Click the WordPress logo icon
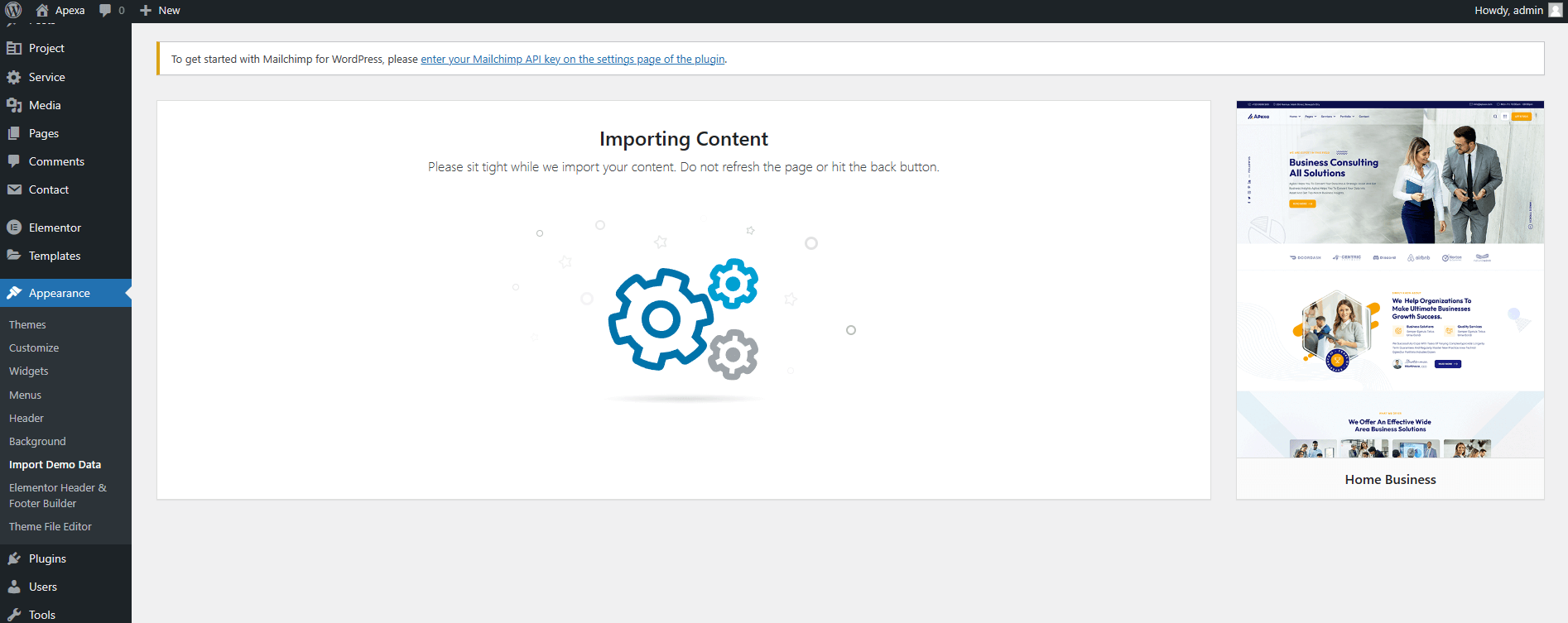The width and height of the screenshot is (1568, 623). pos(13,11)
